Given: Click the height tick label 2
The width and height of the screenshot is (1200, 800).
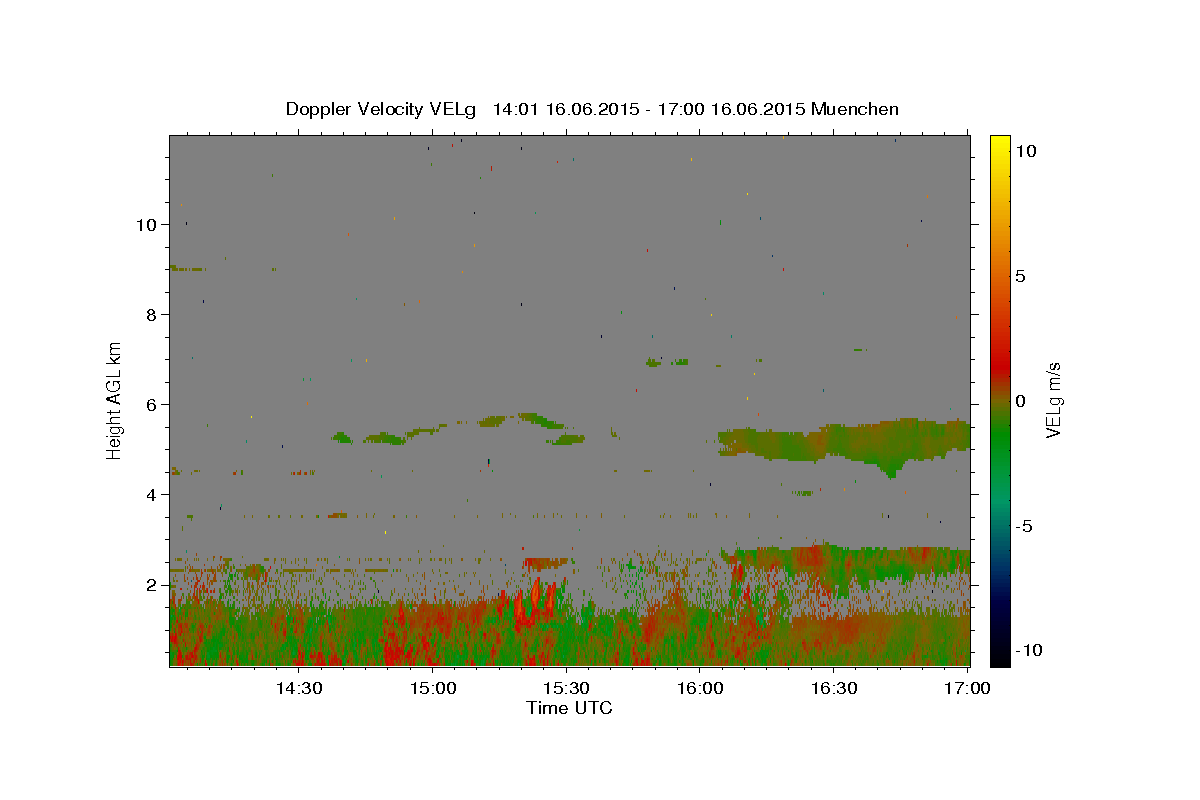Looking at the screenshot, I should (x=152, y=585).
